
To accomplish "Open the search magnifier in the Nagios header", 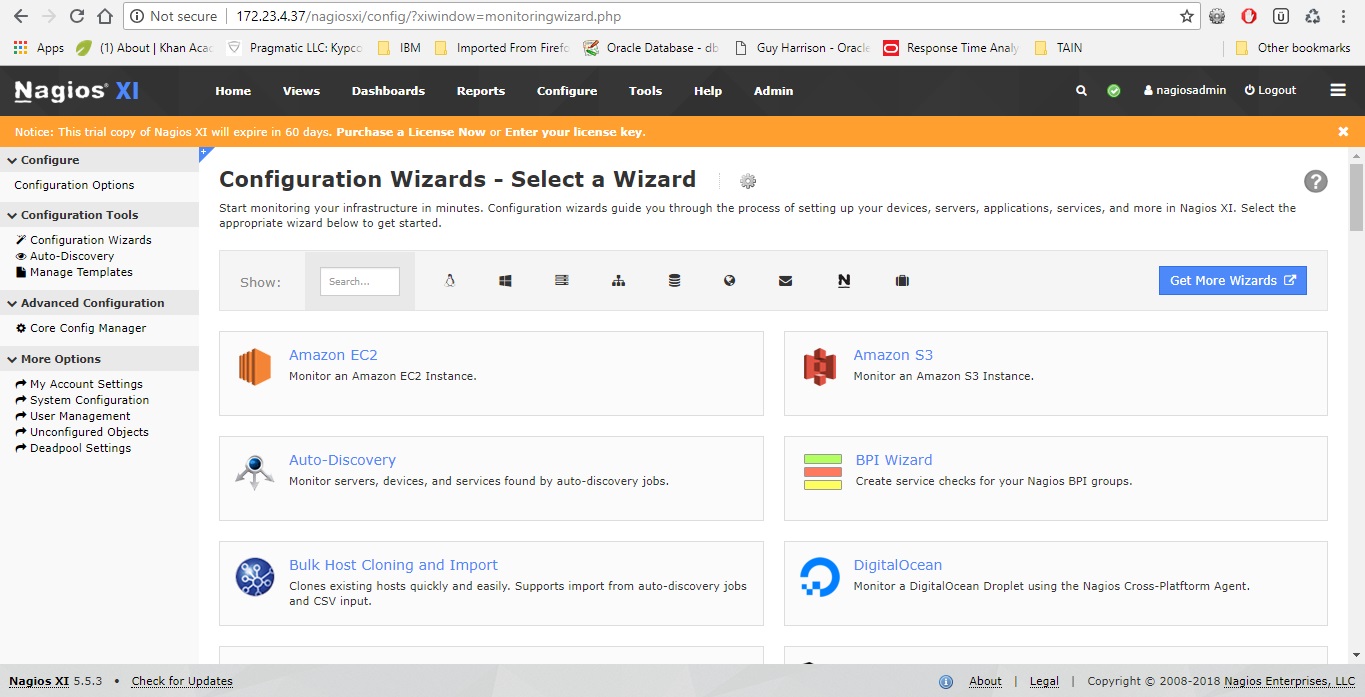I will click(1081, 90).
